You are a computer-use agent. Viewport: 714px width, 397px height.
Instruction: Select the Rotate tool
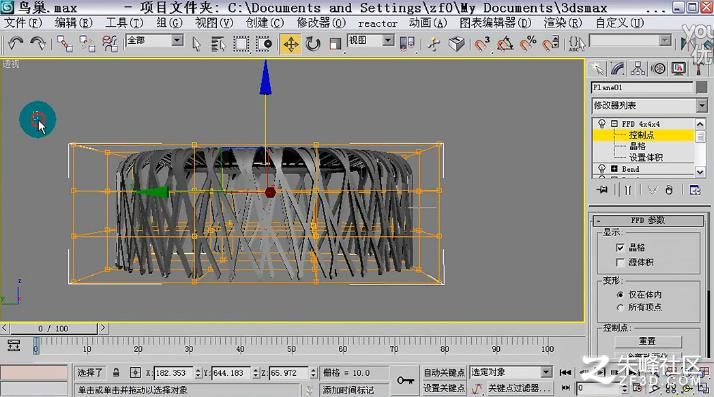coord(313,44)
